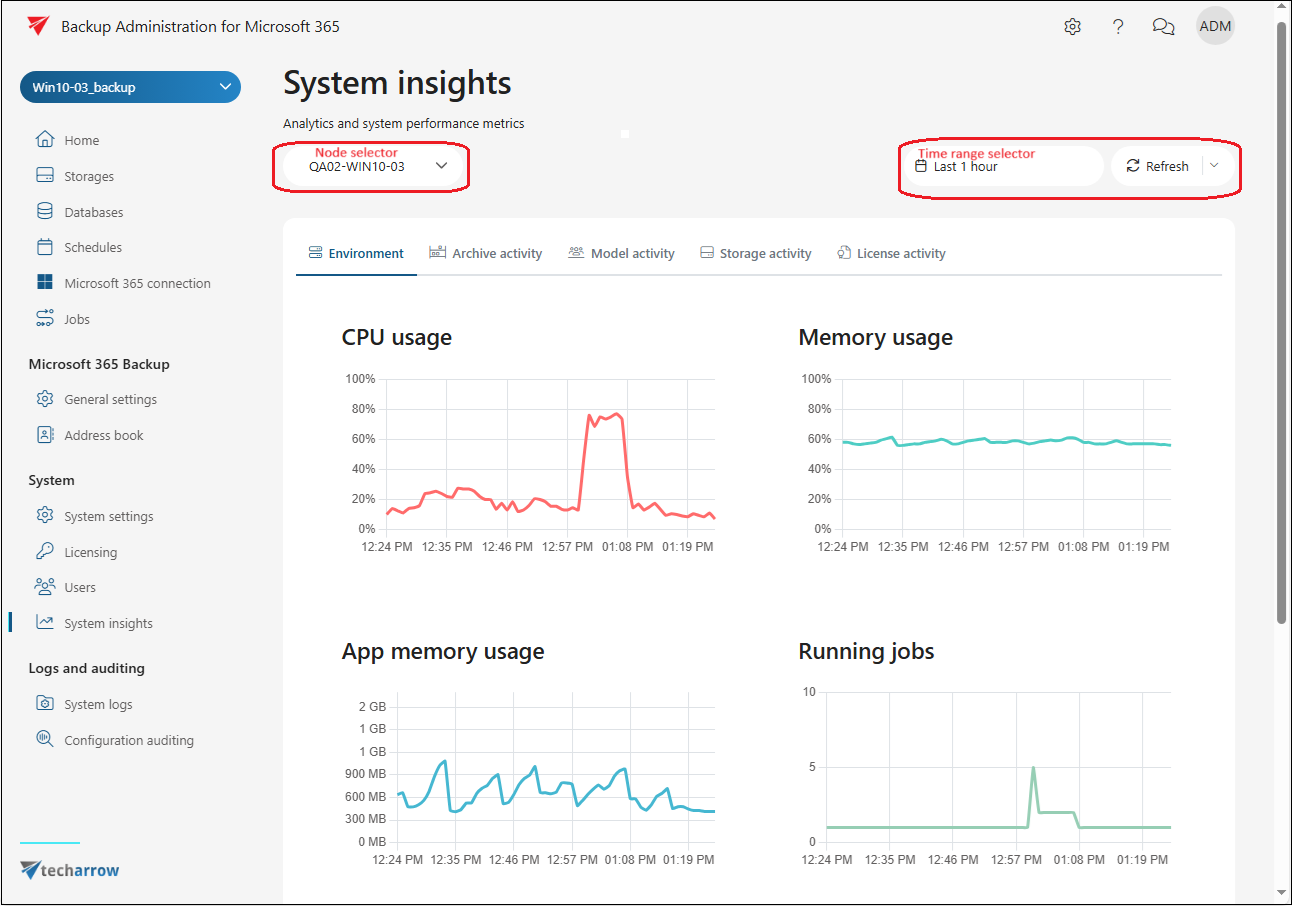This screenshot has width=1292, height=906.
Task: Click the Storages icon in sidebar
Action: click(45, 176)
